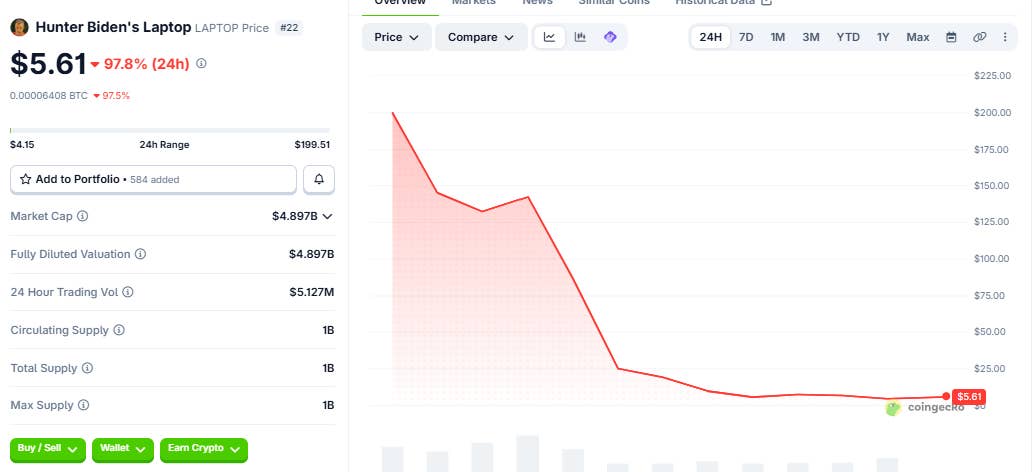Screen dimensions: 1036x472
Task: Copy chart link icon
Action: tap(979, 37)
